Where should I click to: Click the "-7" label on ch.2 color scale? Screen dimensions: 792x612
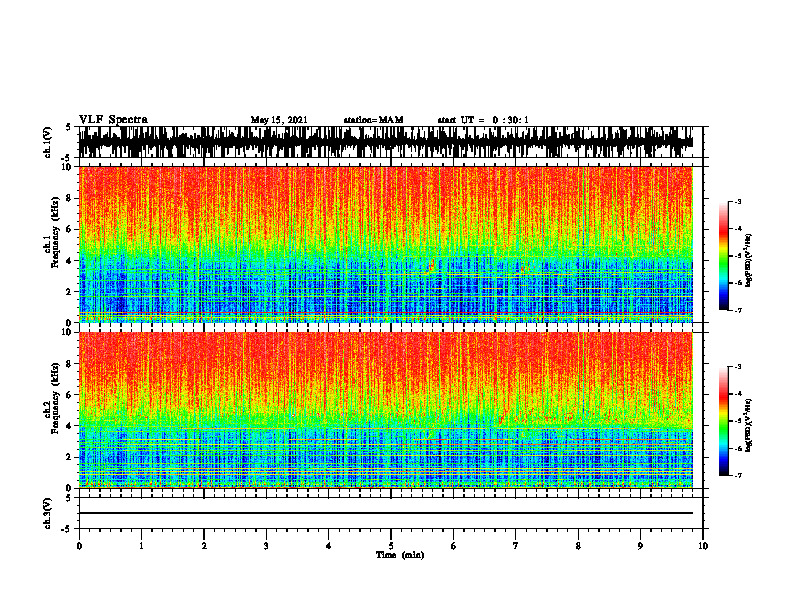pyautogui.click(x=738, y=475)
